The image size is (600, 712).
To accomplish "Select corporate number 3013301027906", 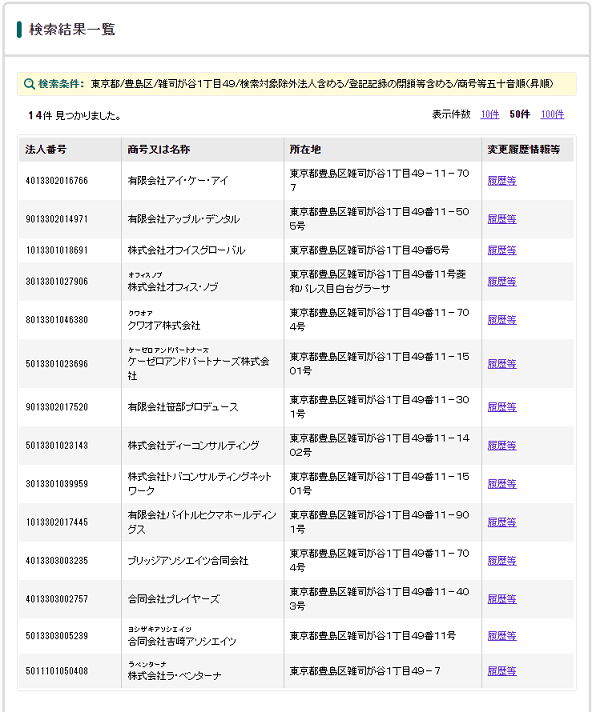I will click(57, 282).
